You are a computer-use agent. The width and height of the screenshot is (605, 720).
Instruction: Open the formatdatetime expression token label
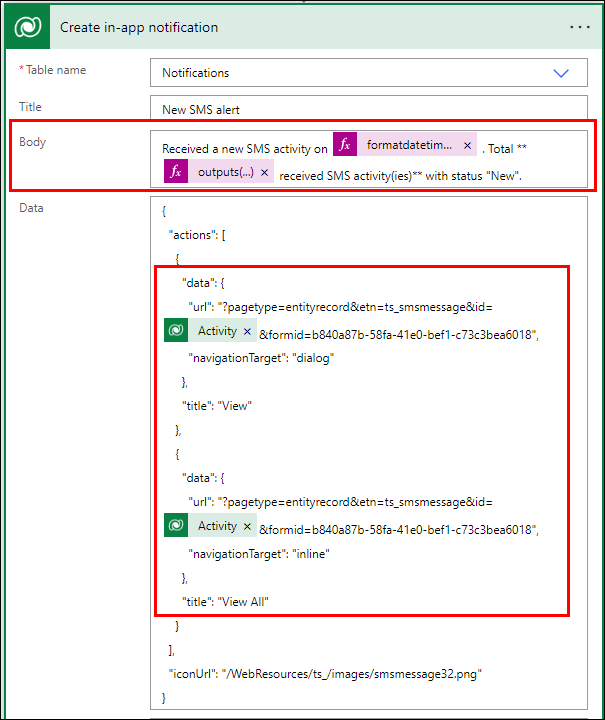pos(409,146)
